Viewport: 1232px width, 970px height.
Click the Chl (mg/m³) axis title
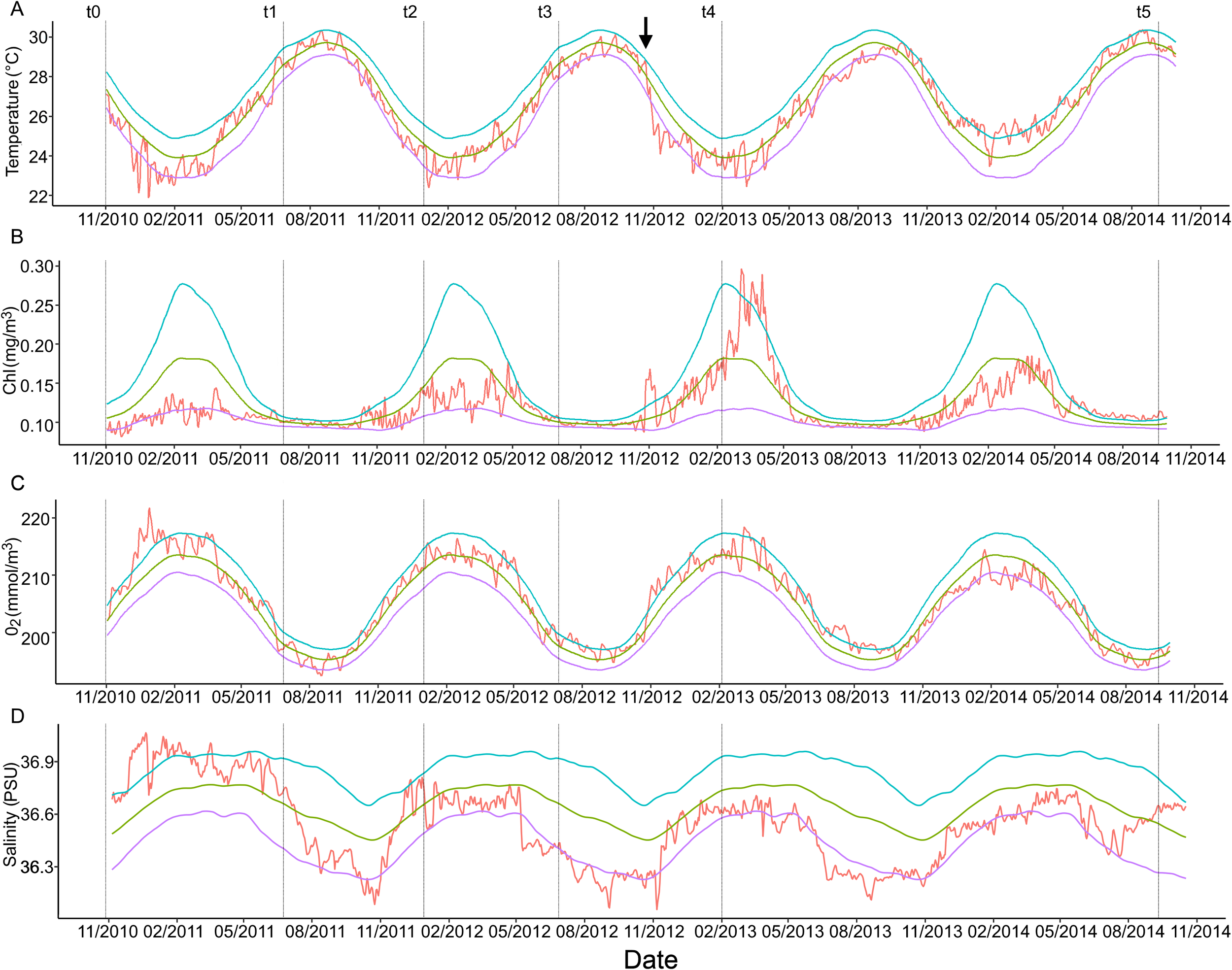pos(10,350)
